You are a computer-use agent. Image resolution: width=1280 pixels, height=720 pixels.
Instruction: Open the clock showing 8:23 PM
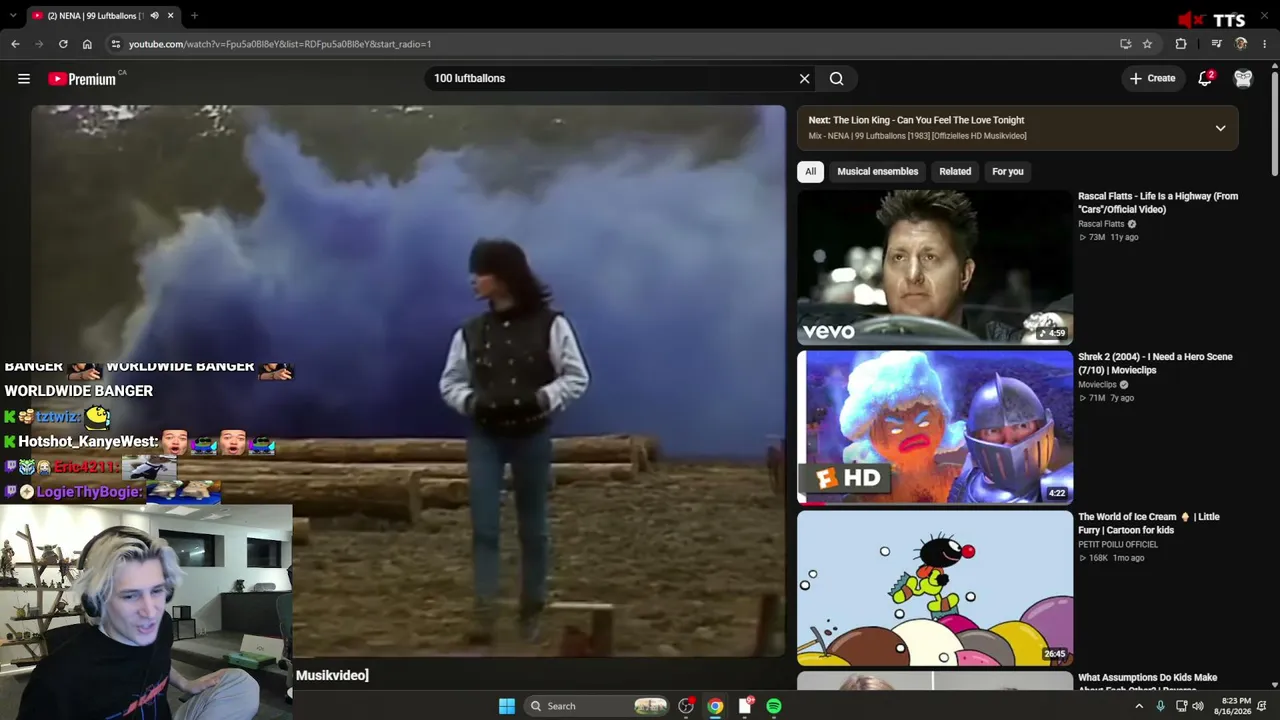pos(1232,706)
